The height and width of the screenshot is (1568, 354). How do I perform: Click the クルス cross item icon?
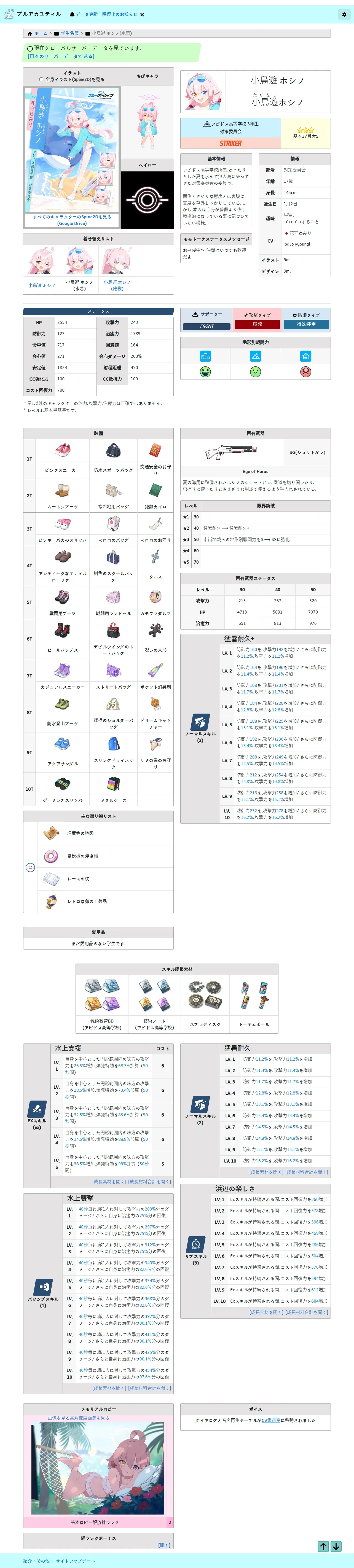coord(155,556)
